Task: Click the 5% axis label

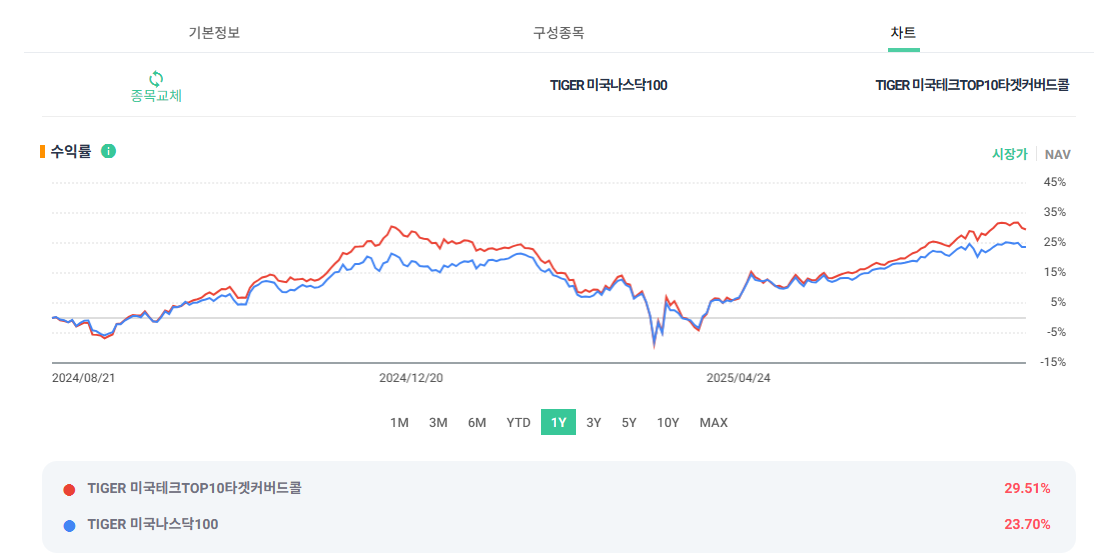Action: tap(1058, 302)
